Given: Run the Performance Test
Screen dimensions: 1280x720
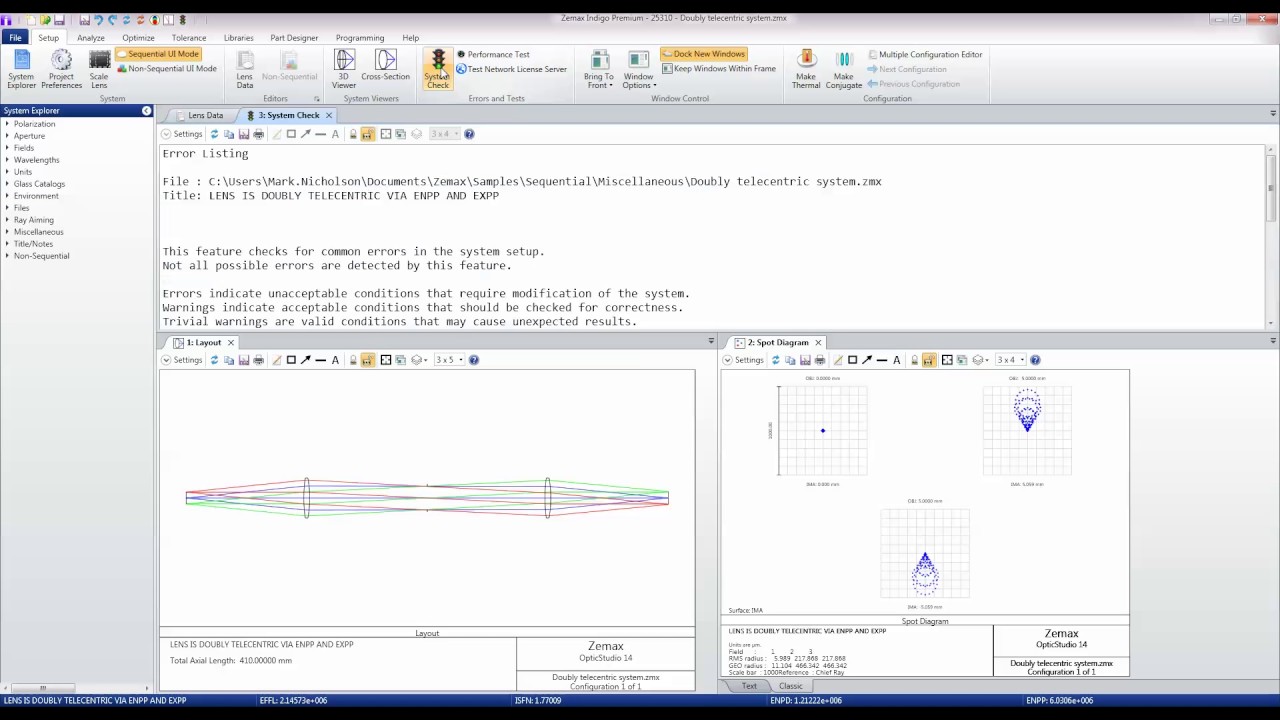Looking at the screenshot, I should (493, 54).
